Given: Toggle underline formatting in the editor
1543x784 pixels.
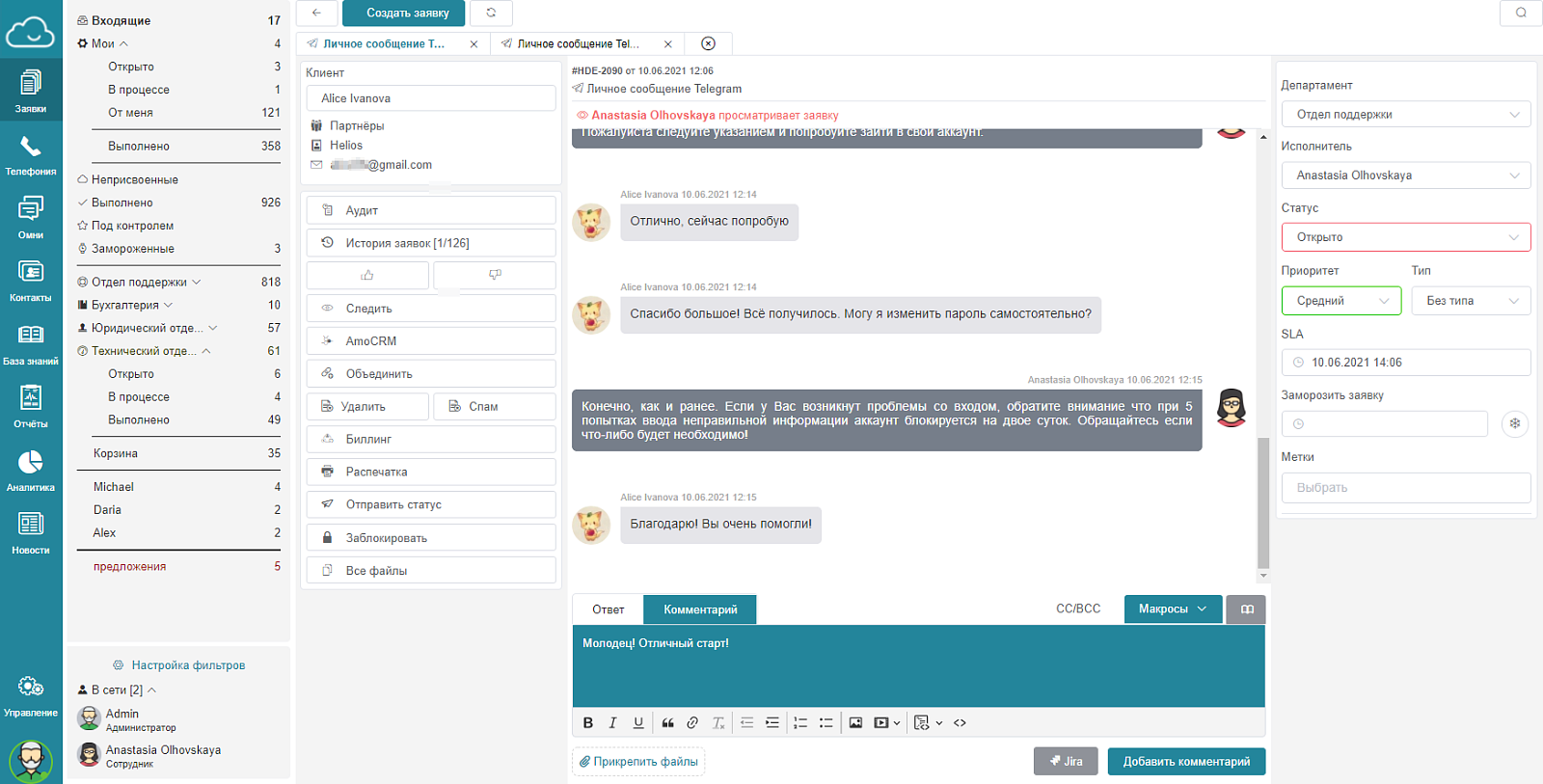Looking at the screenshot, I should [x=638, y=722].
